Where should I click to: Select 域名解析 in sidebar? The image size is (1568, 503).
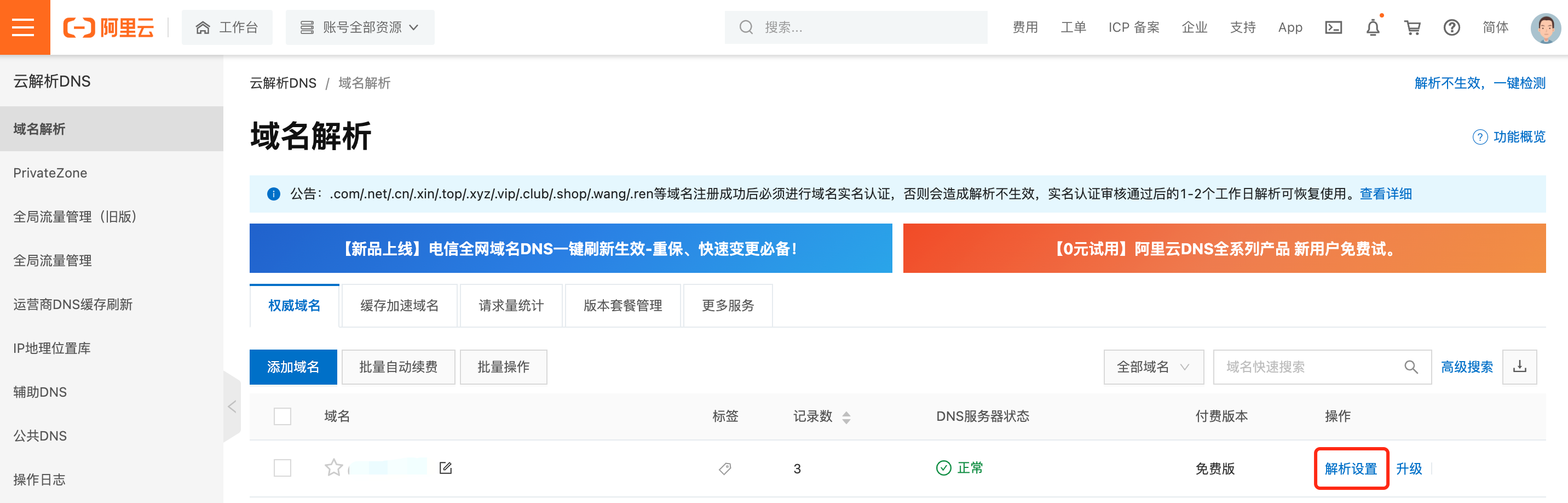pos(111,129)
